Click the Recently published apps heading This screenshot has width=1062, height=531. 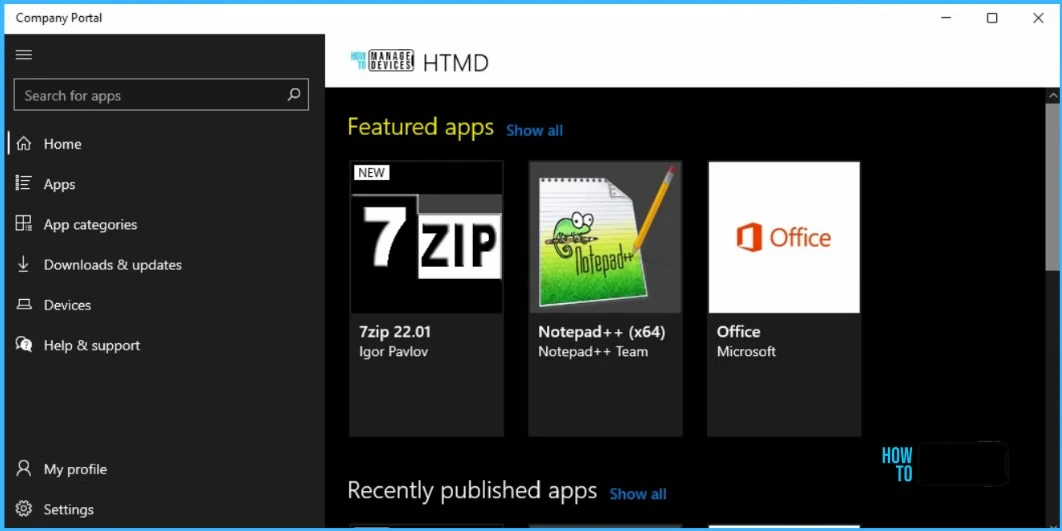[x=472, y=490]
